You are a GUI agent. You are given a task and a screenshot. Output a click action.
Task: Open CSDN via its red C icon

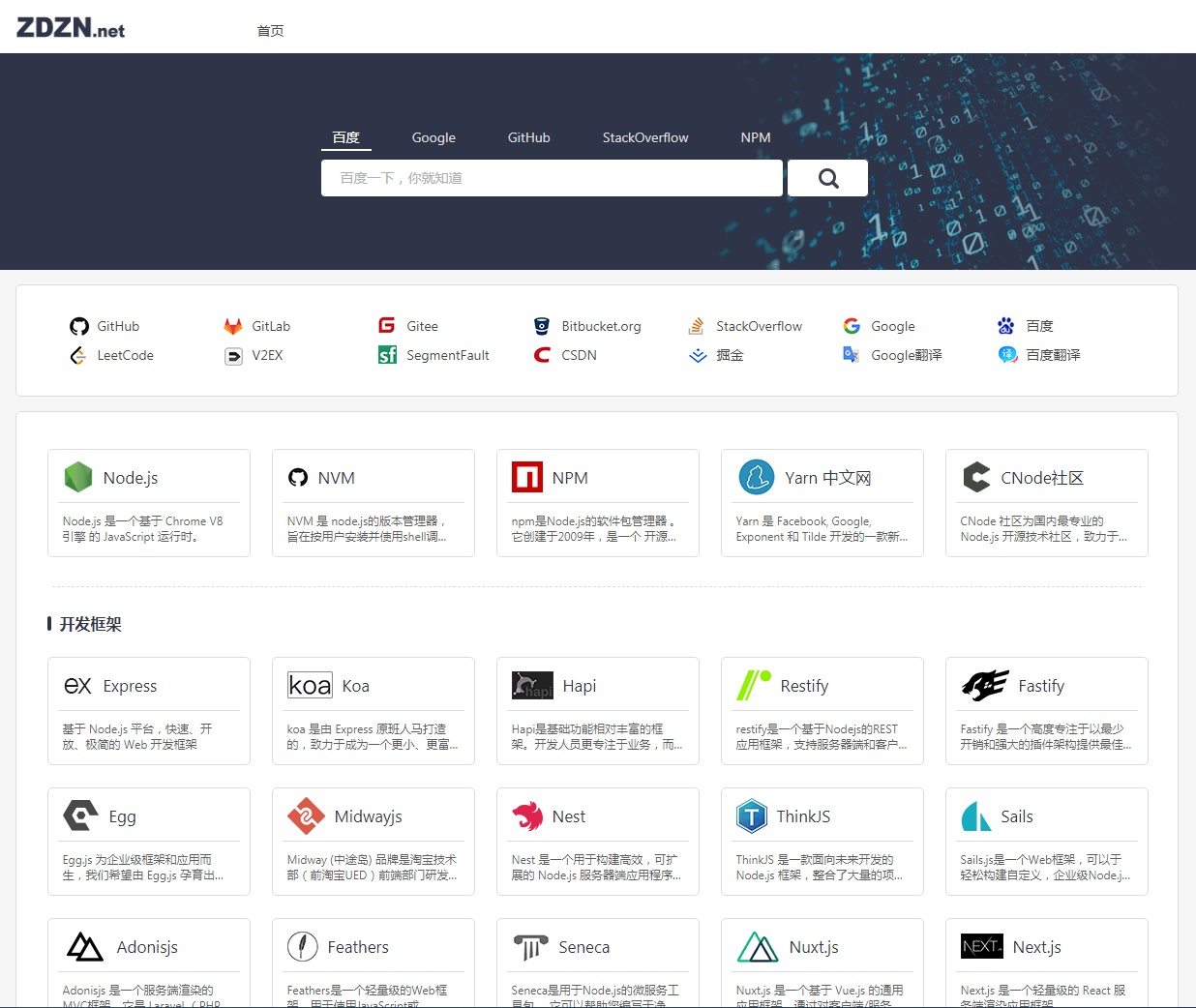click(541, 355)
